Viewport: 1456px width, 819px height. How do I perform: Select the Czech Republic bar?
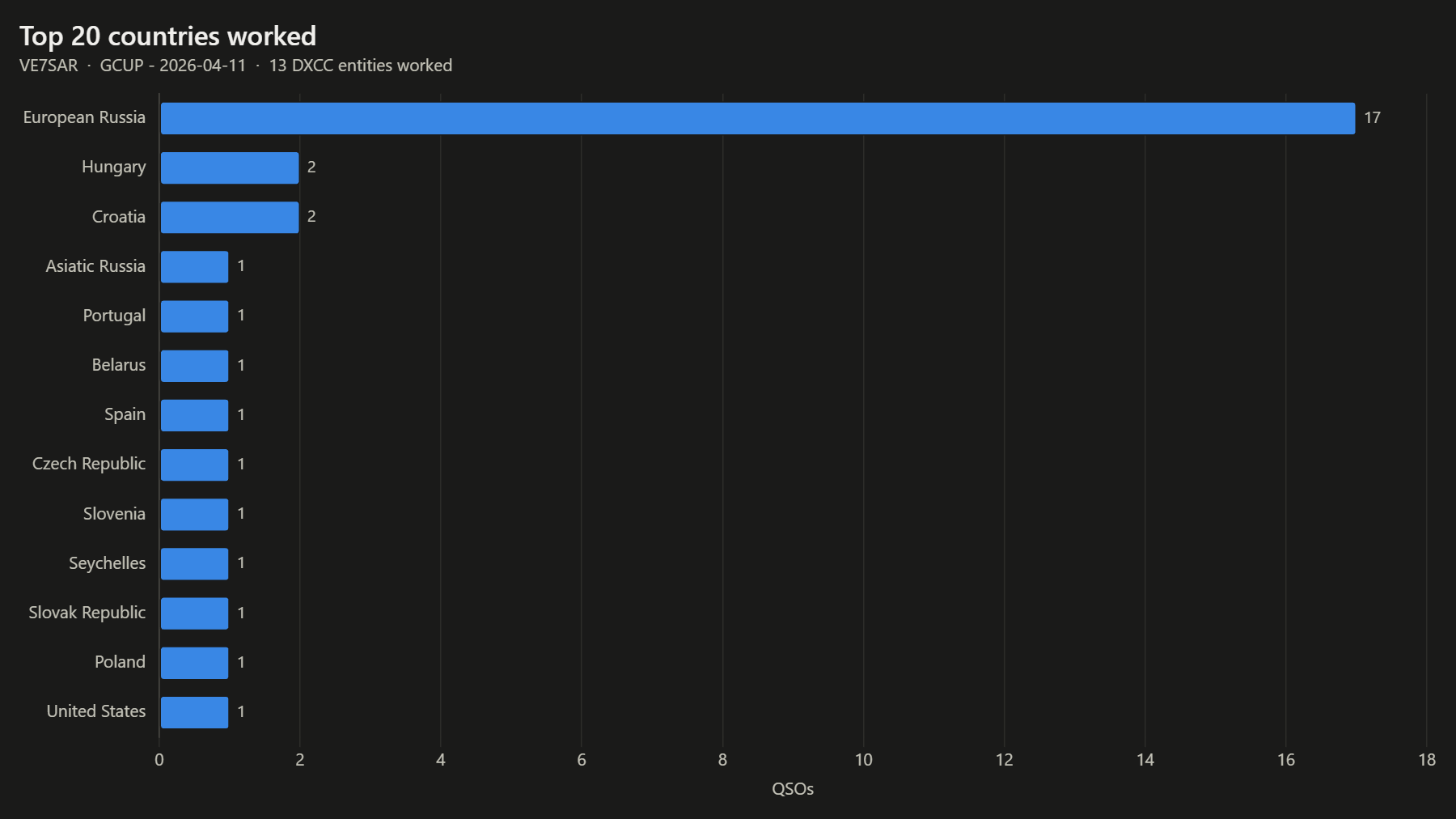194,465
